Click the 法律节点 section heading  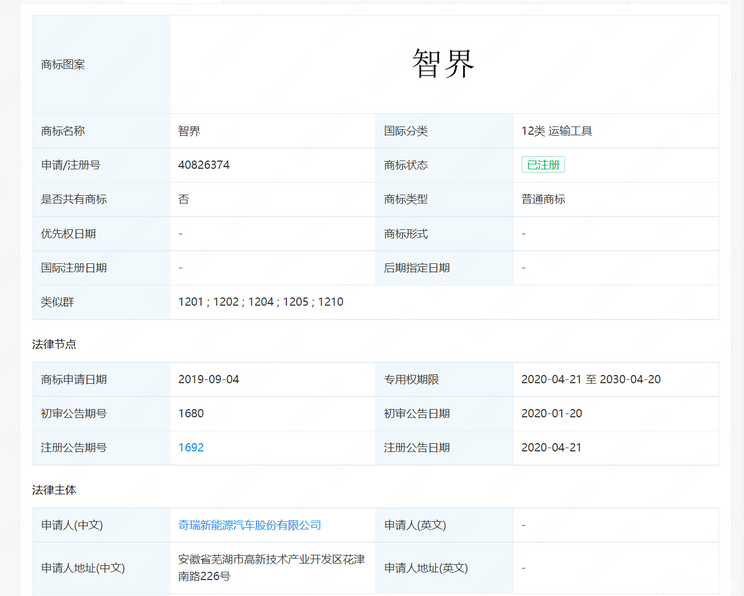(54, 344)
